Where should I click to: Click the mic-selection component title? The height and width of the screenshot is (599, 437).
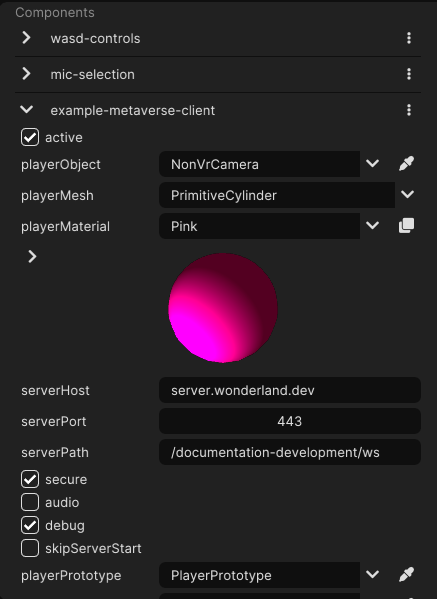point(92,74)
